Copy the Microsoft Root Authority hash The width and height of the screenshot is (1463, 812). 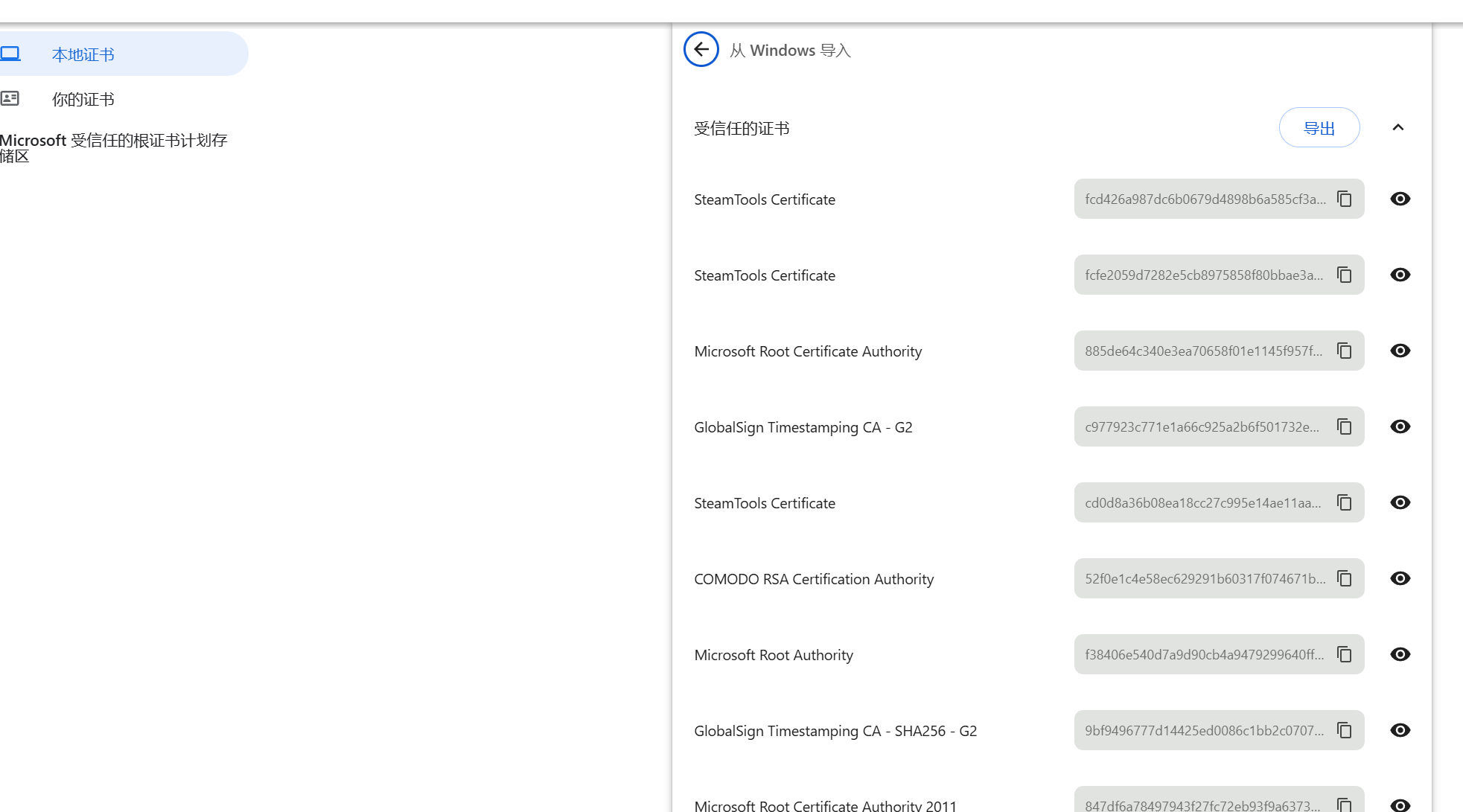point(1344,654)
